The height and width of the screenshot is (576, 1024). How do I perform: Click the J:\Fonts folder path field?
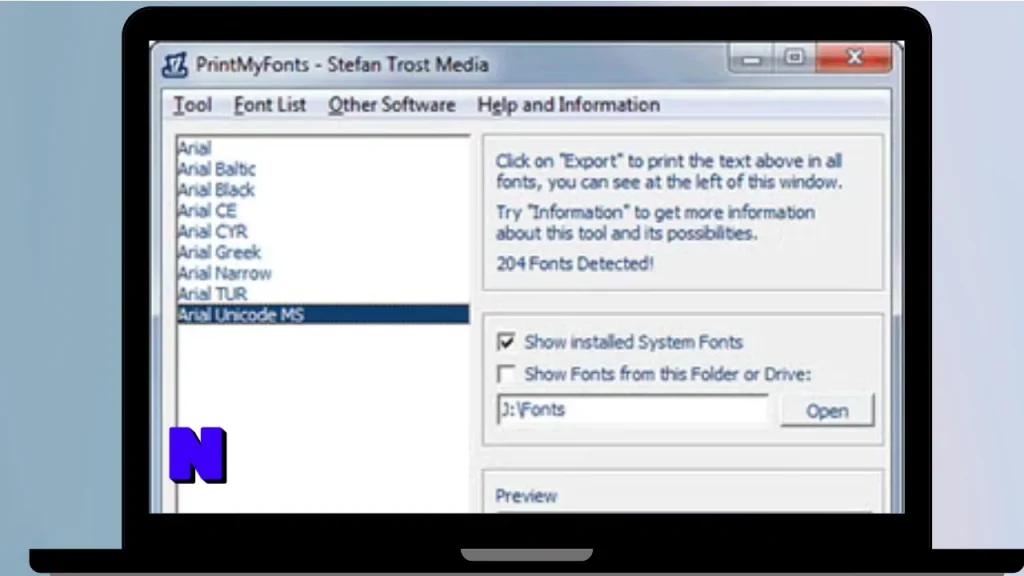(x=632, y=409)
